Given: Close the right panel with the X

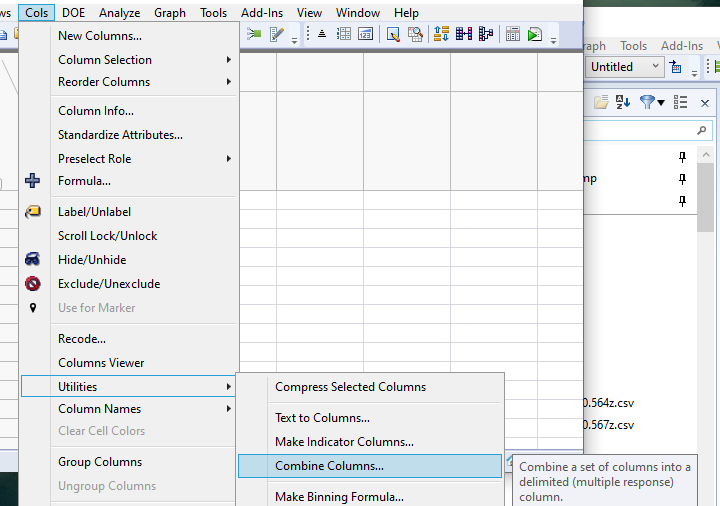Looking at the screenshot, I should 705,103.
